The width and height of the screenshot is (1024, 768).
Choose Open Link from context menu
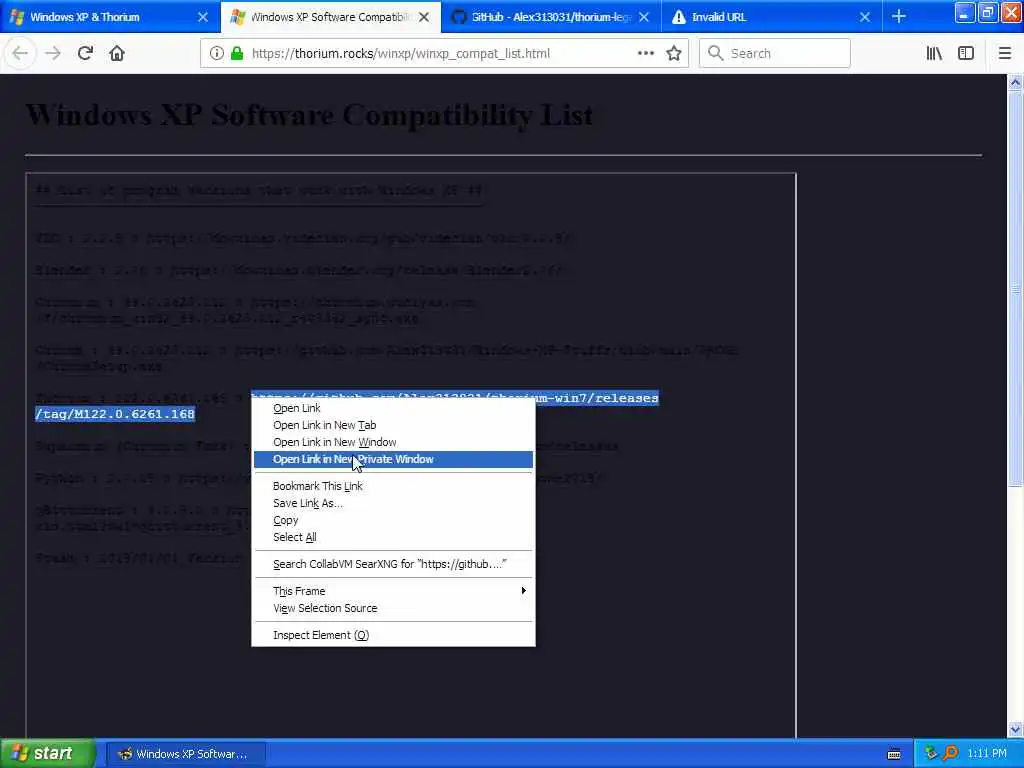(393, 408)
